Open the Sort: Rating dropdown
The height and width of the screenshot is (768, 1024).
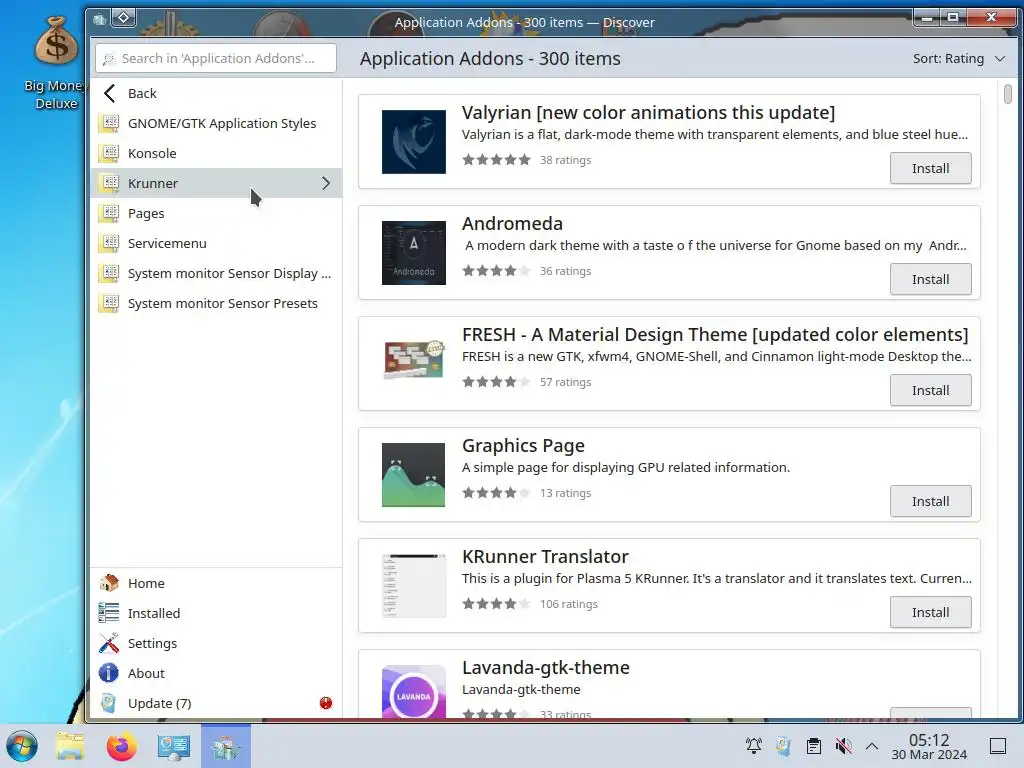(959, 59)
